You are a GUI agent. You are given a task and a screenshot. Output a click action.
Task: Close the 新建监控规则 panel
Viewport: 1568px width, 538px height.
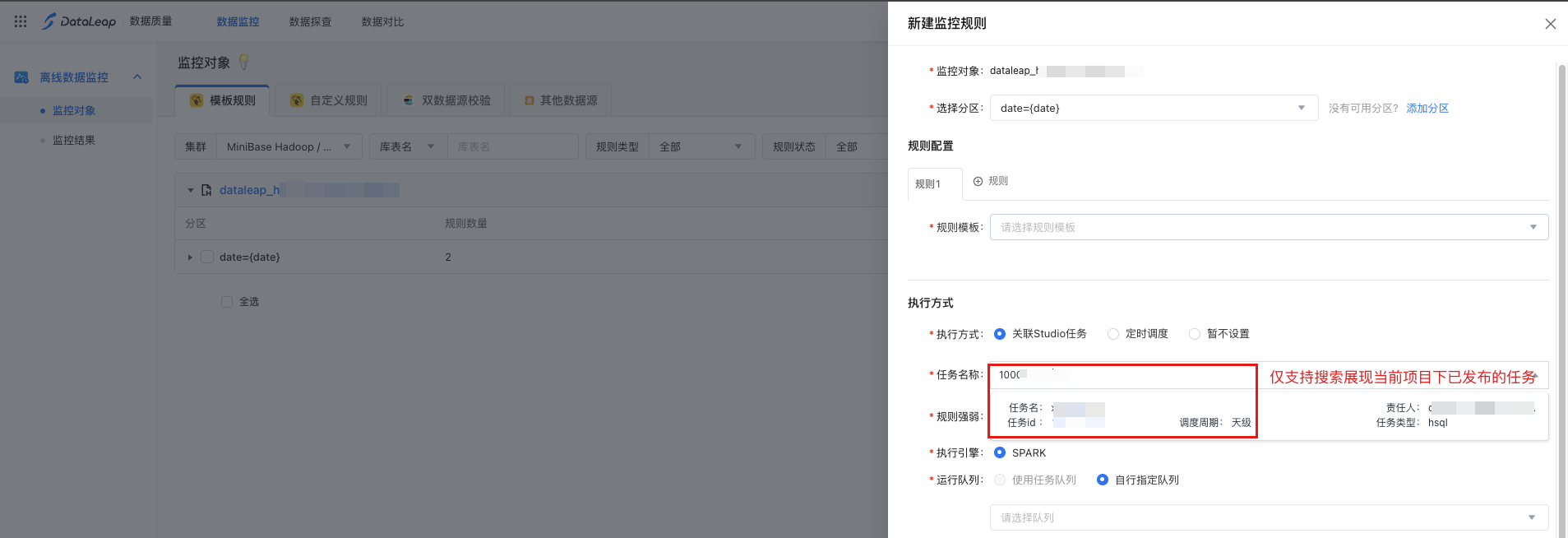(x=1550, y=24)
